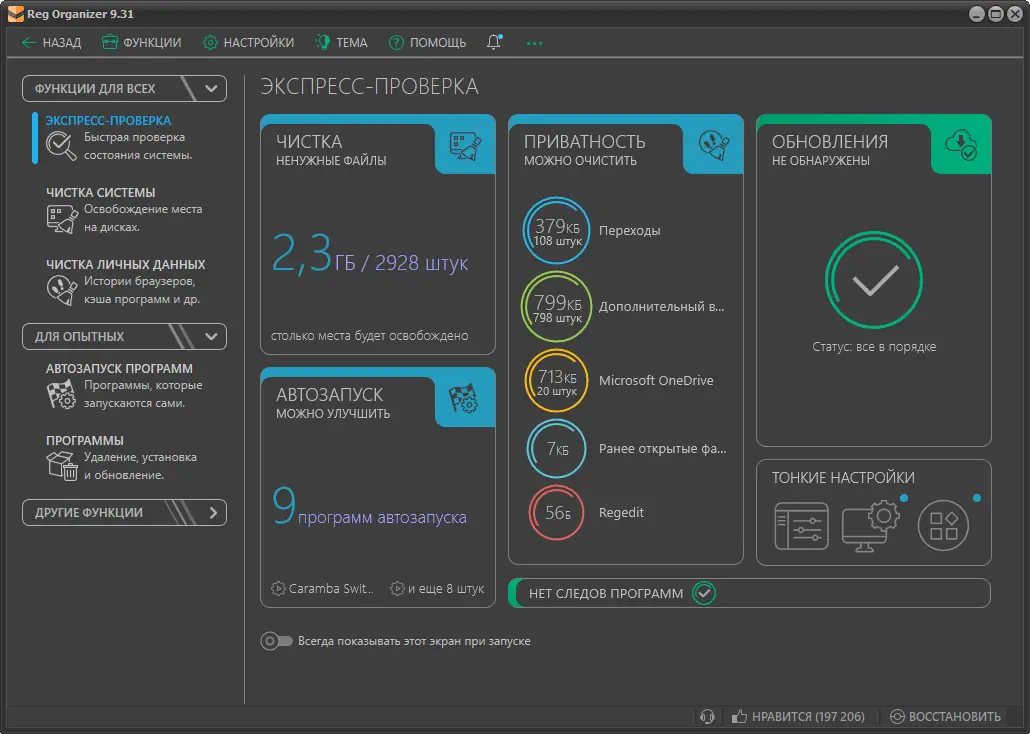Expand the ДРУГИЕ ФУНКЦИИ section
This screenshot has width=1030, height=734.
point(124,513)
